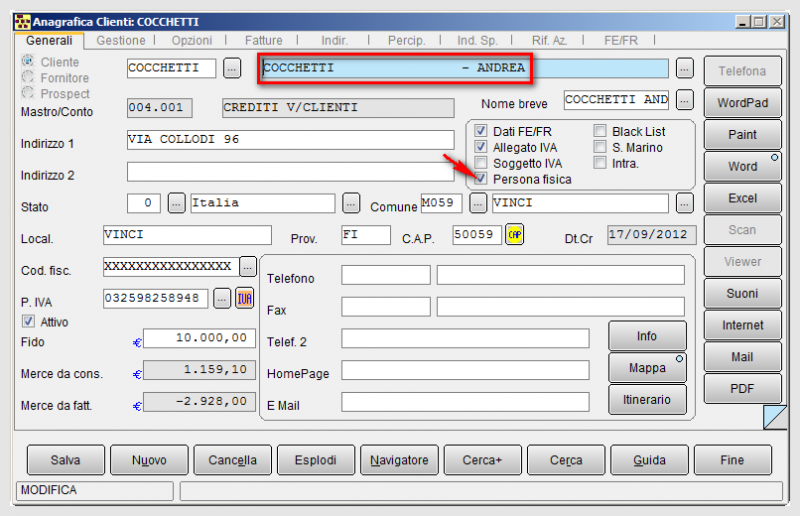Open the Fatture tab
800x516 pixels.
click(263, 40)
